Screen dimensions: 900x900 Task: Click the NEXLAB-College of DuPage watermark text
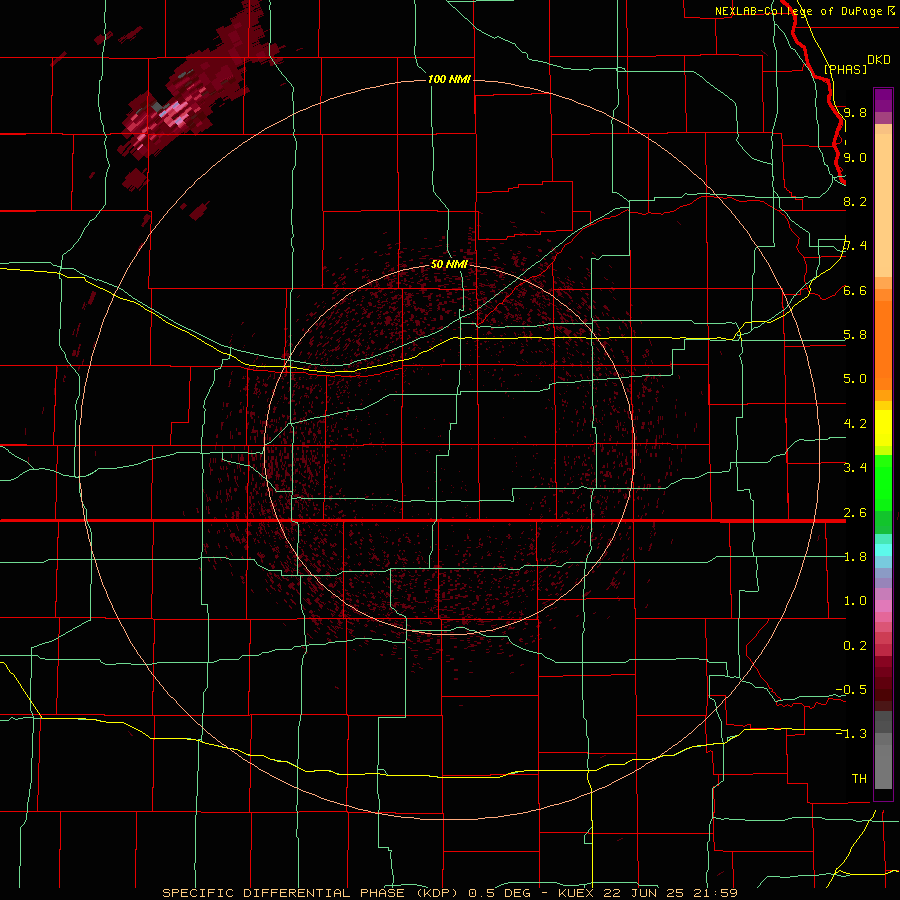(804, 11)
